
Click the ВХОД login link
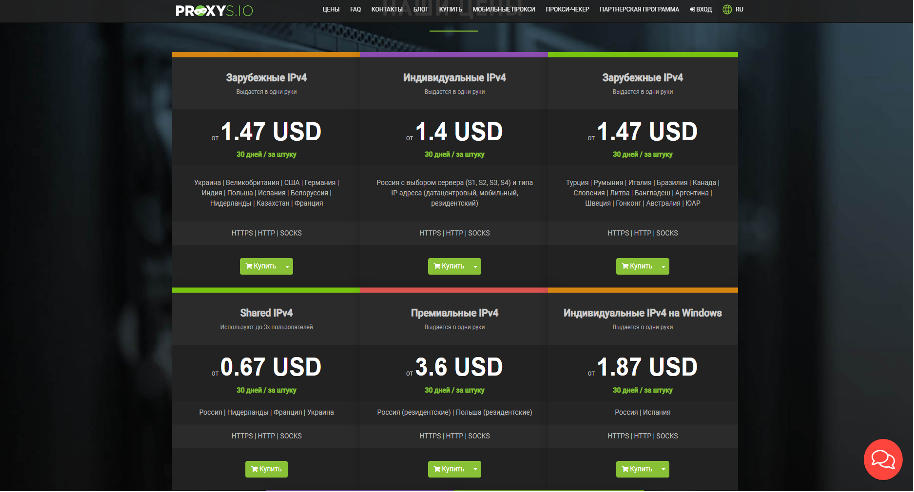tap(701, 9)
